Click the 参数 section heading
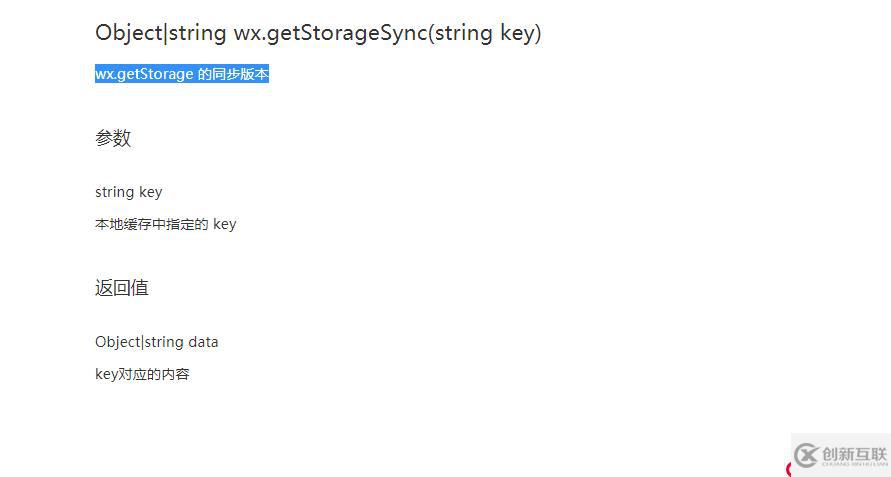Screen dimensions: 891x477 tap(113, 138)
